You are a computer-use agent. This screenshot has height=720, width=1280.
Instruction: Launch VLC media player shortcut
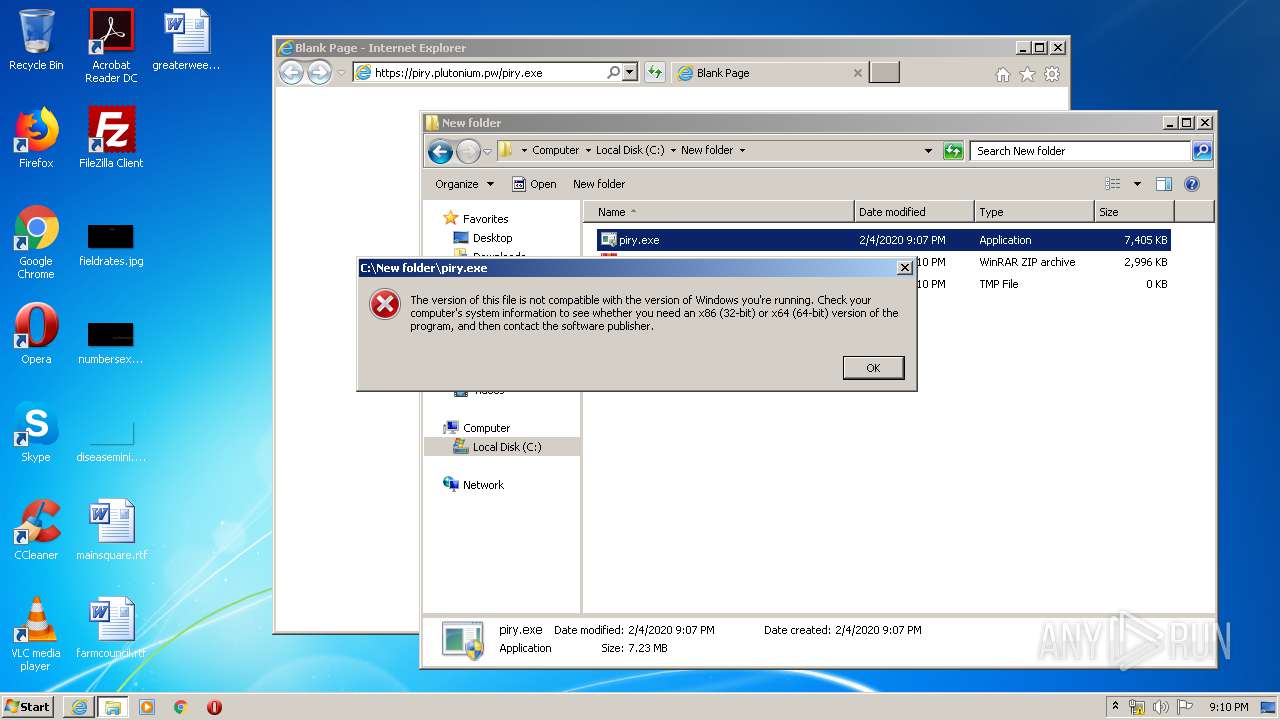point(36,634)
